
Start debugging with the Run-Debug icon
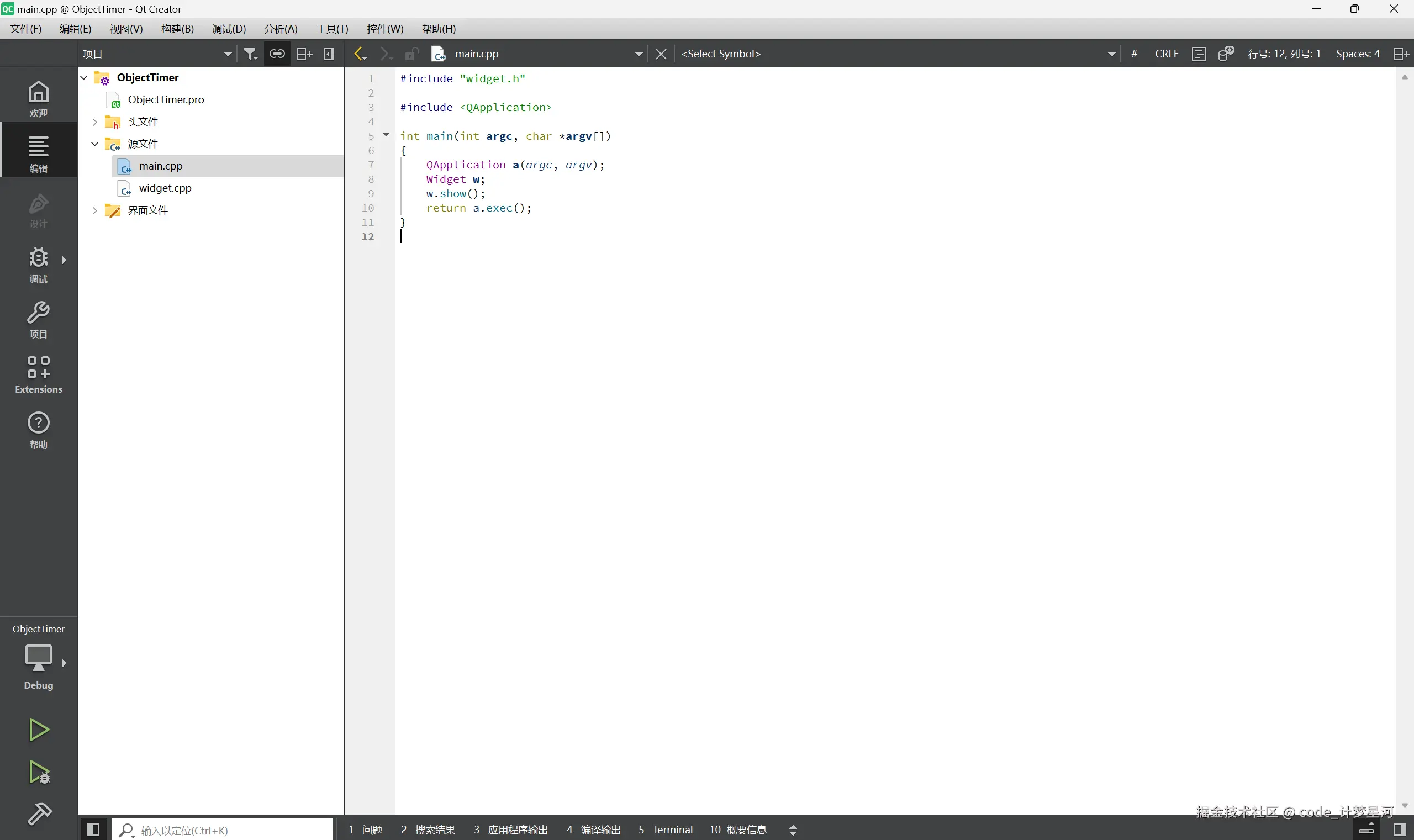tap(39, 772)
